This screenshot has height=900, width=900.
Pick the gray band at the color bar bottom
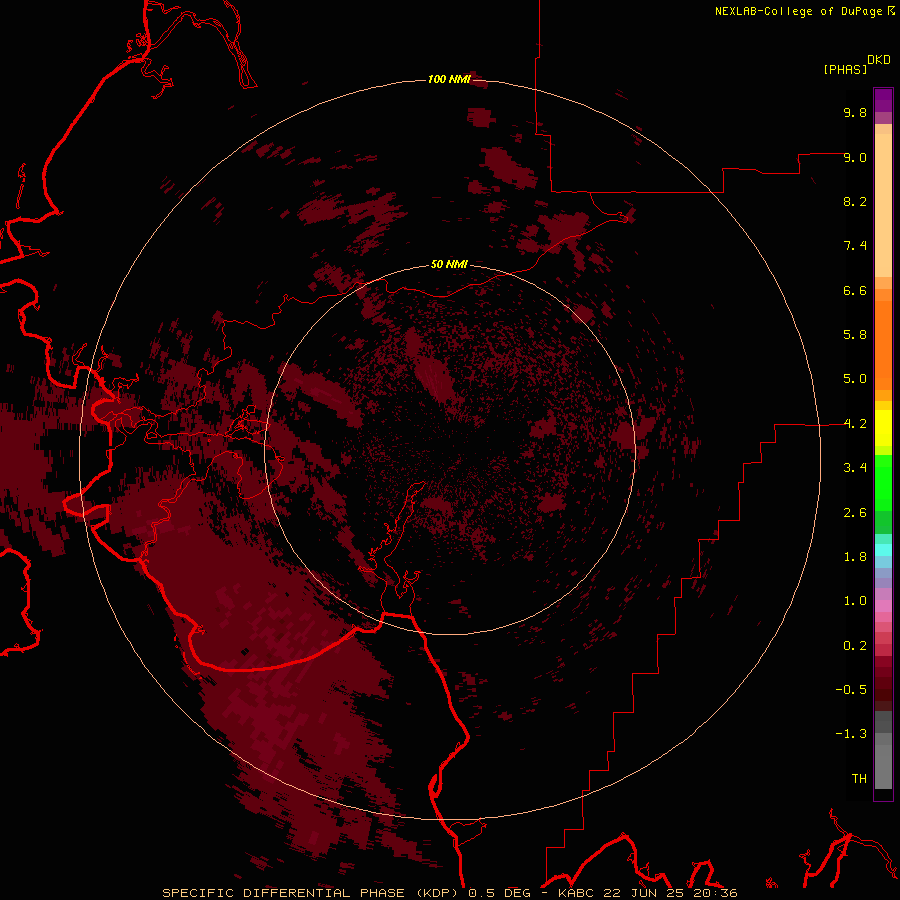point(883,766)
